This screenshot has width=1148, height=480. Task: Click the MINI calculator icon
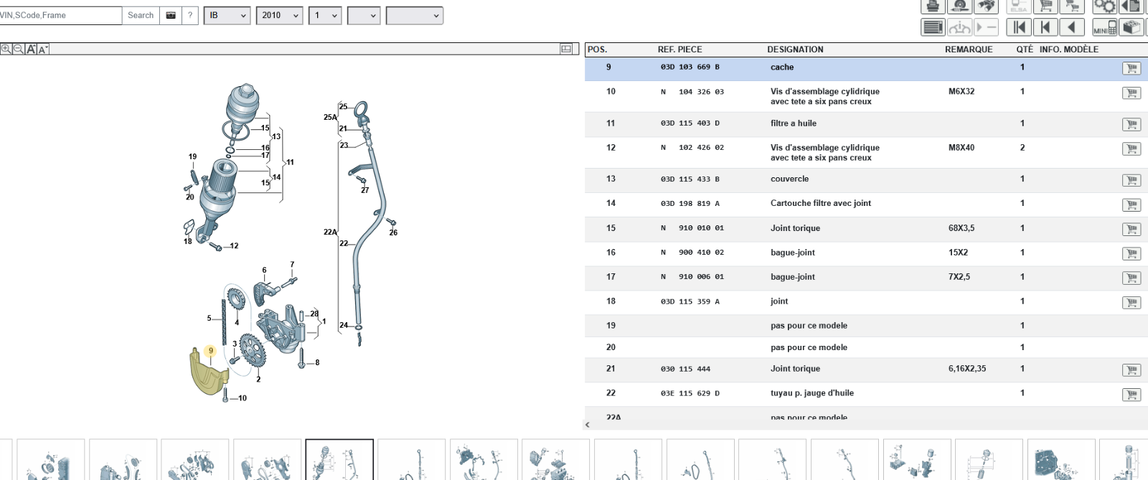(1104, 28)
